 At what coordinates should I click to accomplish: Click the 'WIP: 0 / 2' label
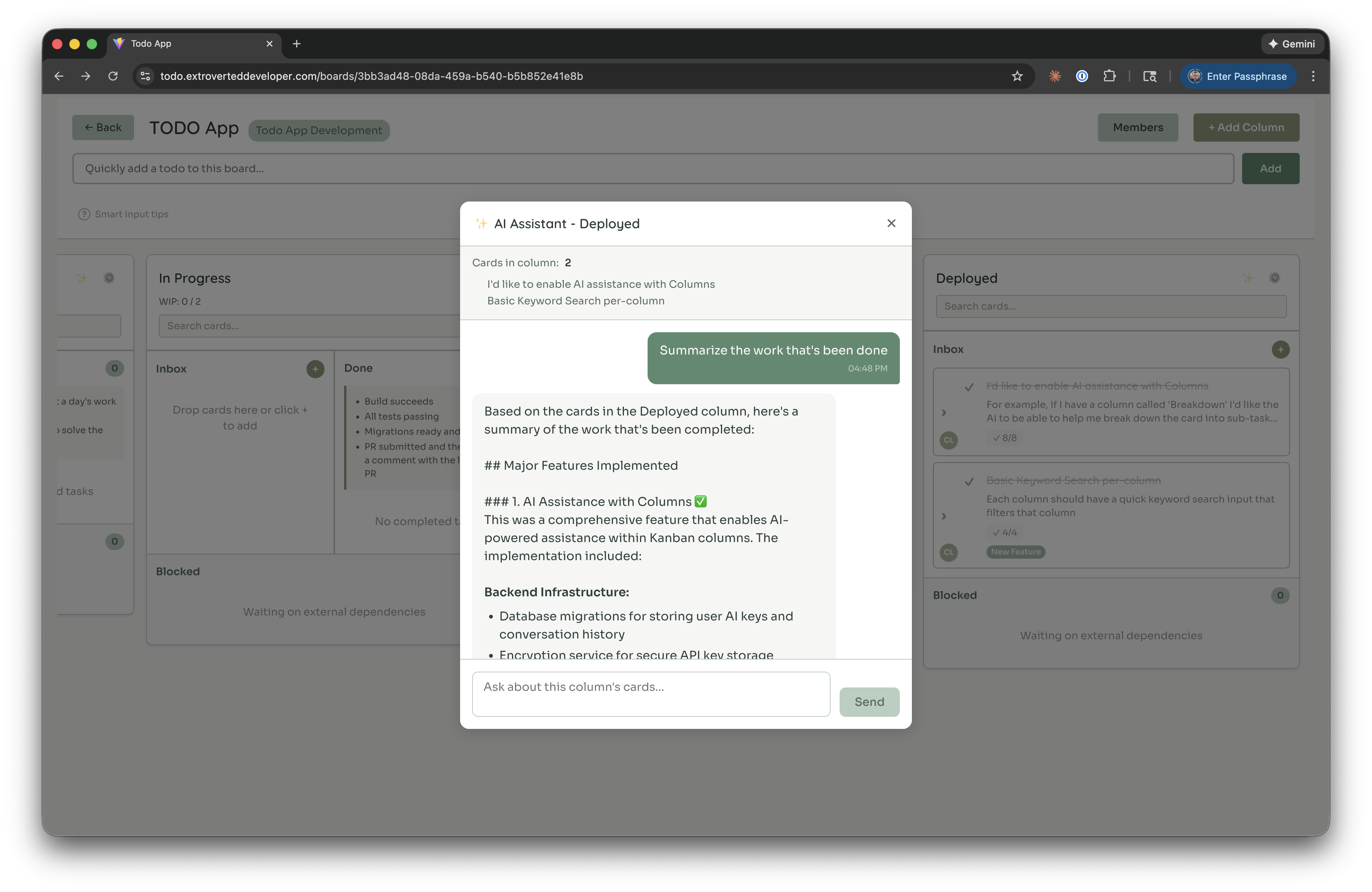click(180, 302)
